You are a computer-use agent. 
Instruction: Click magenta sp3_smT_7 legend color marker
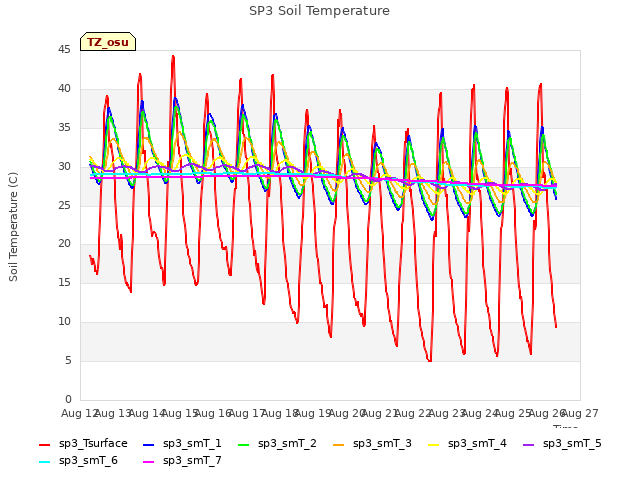point(149,462)
